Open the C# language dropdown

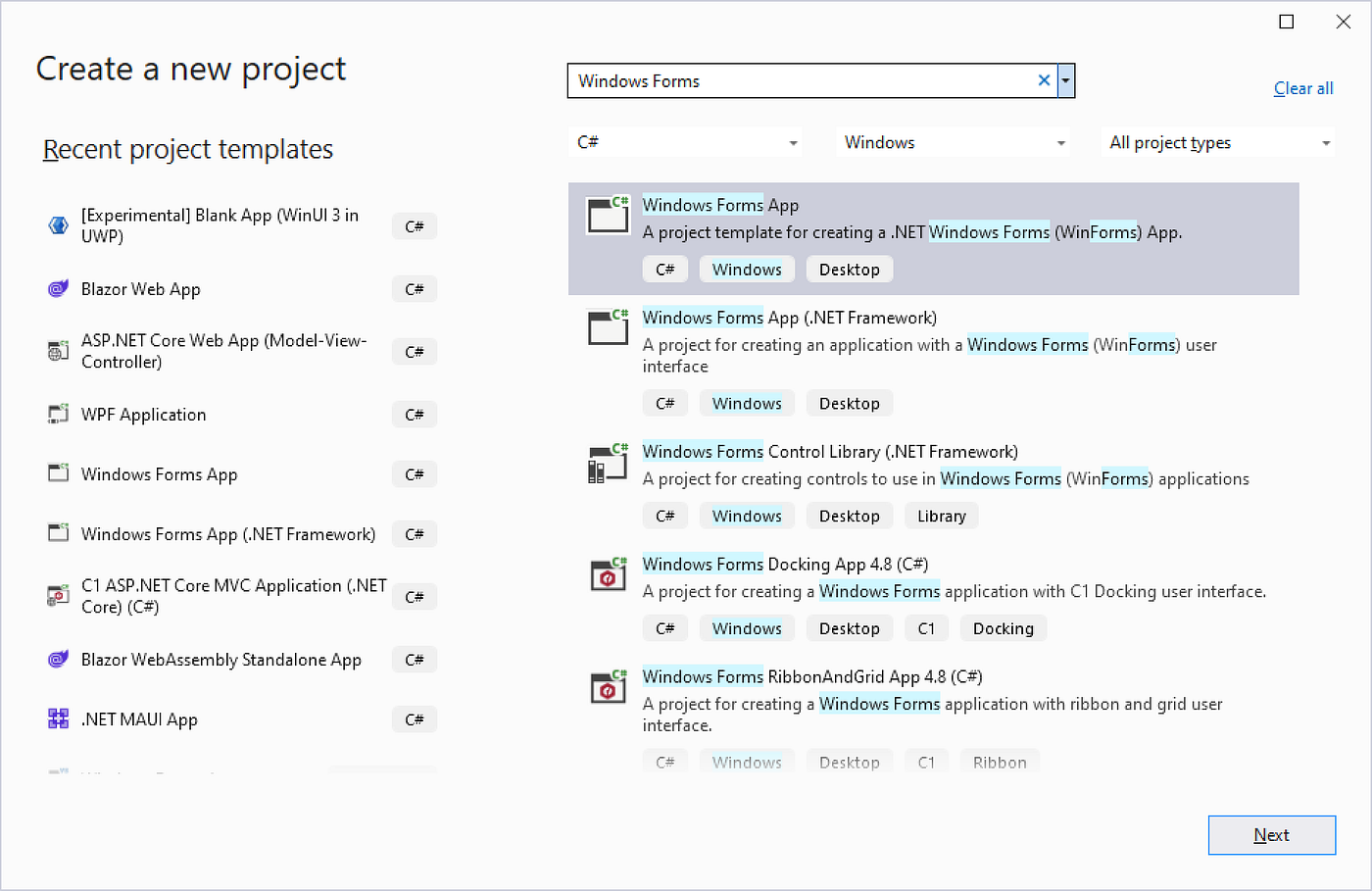click(684, 142)
